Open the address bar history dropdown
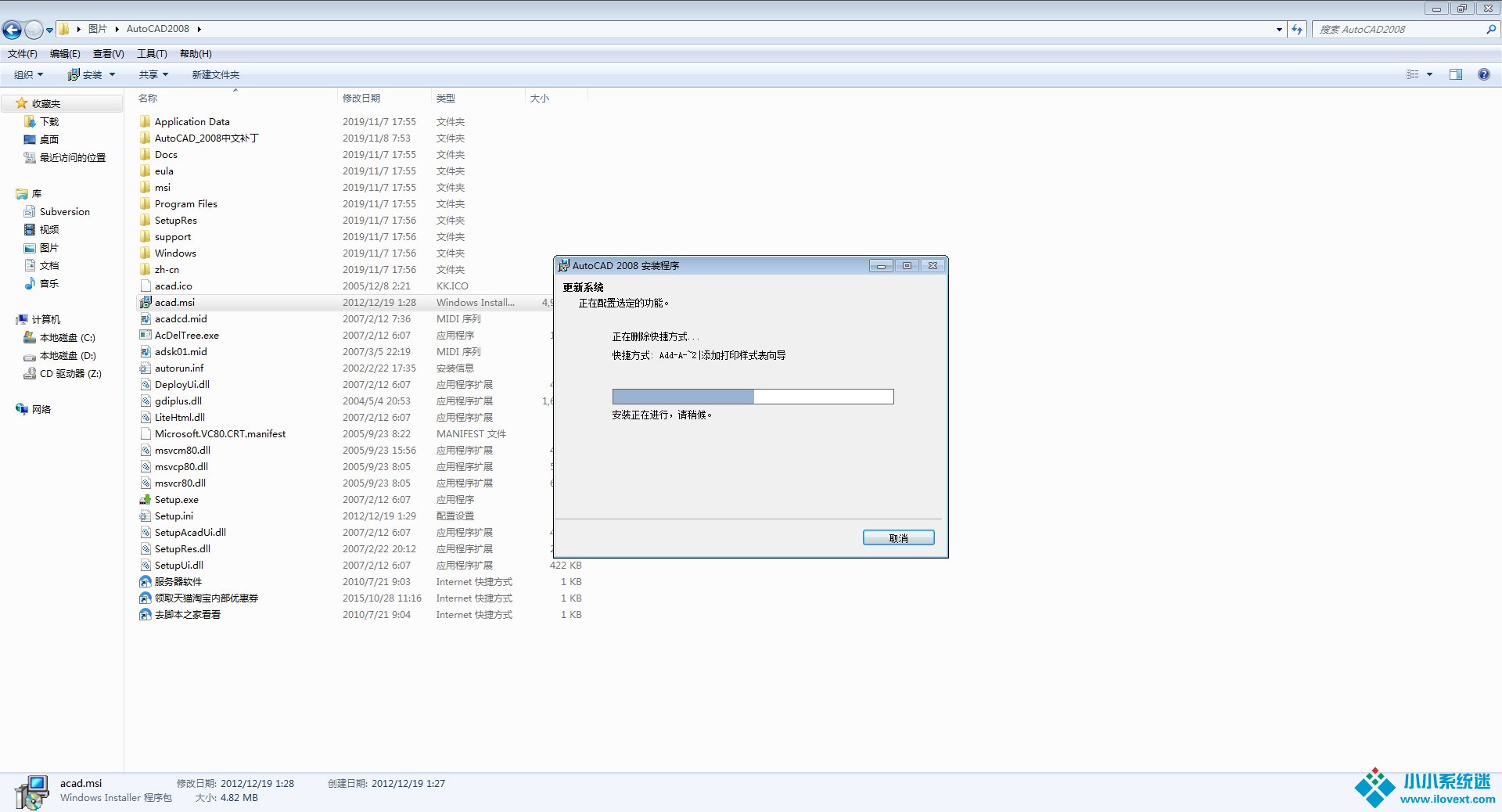1502x812 pixels. click(x=1279, y=30)
